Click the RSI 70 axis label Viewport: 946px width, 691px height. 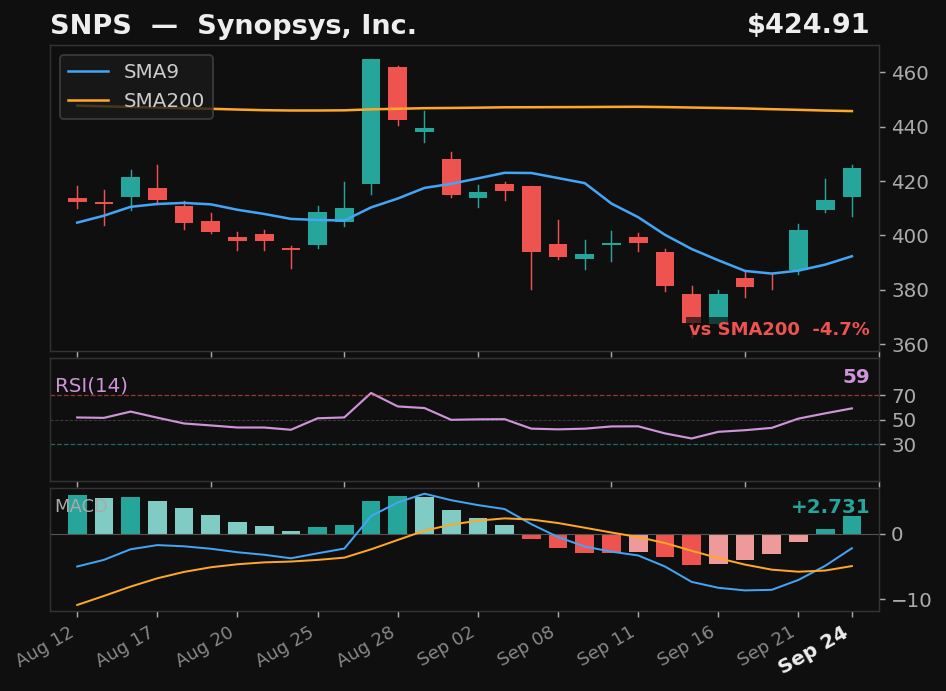click(x=906, y=396)
